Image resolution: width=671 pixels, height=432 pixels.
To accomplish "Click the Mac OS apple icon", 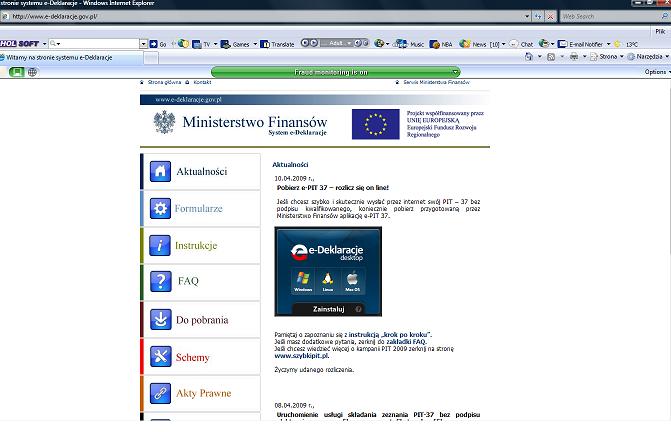I will coord(353,280).
